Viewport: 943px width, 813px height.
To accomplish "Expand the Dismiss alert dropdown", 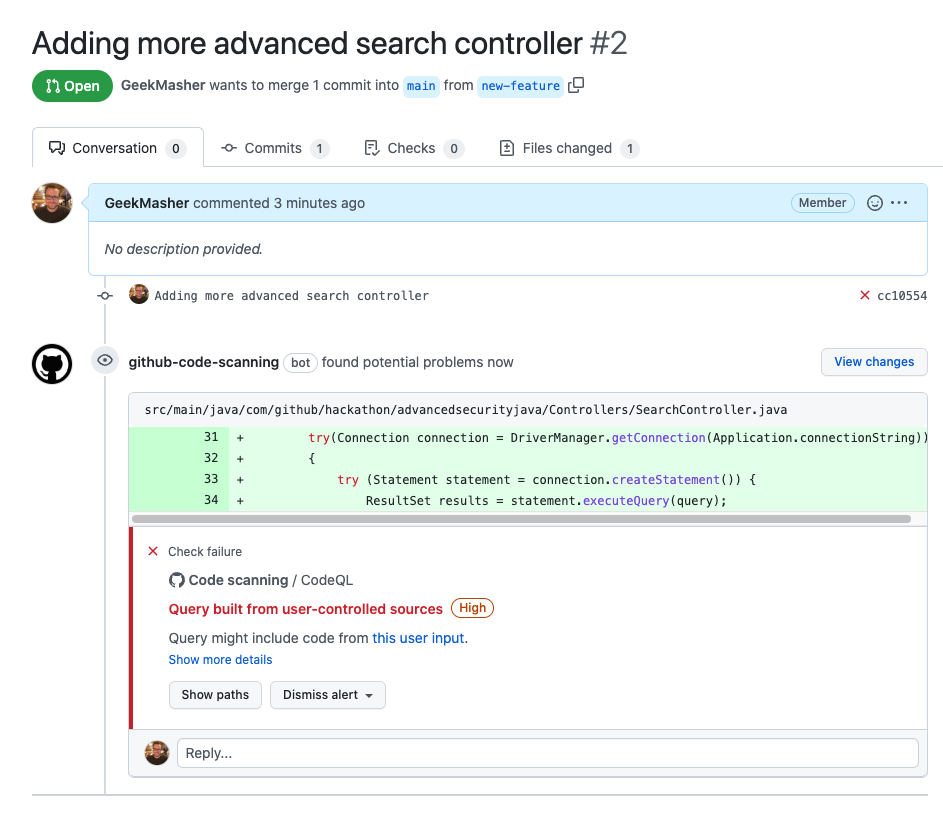I will (328, 695).
